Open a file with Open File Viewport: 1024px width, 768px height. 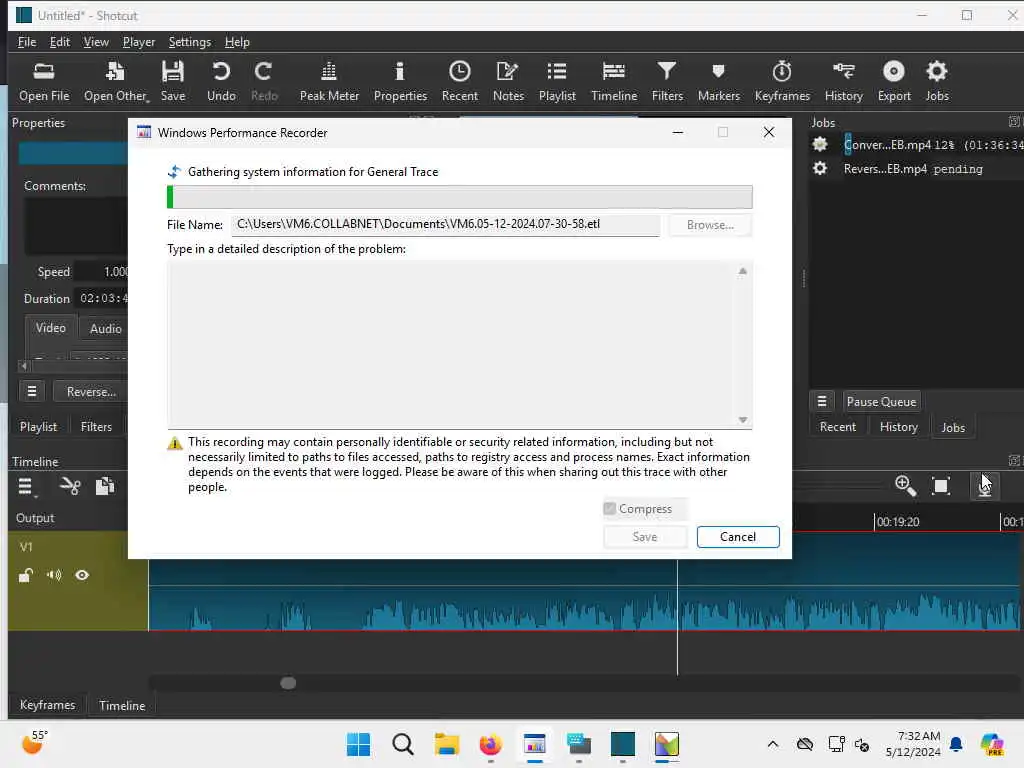[x=44, y=81]
